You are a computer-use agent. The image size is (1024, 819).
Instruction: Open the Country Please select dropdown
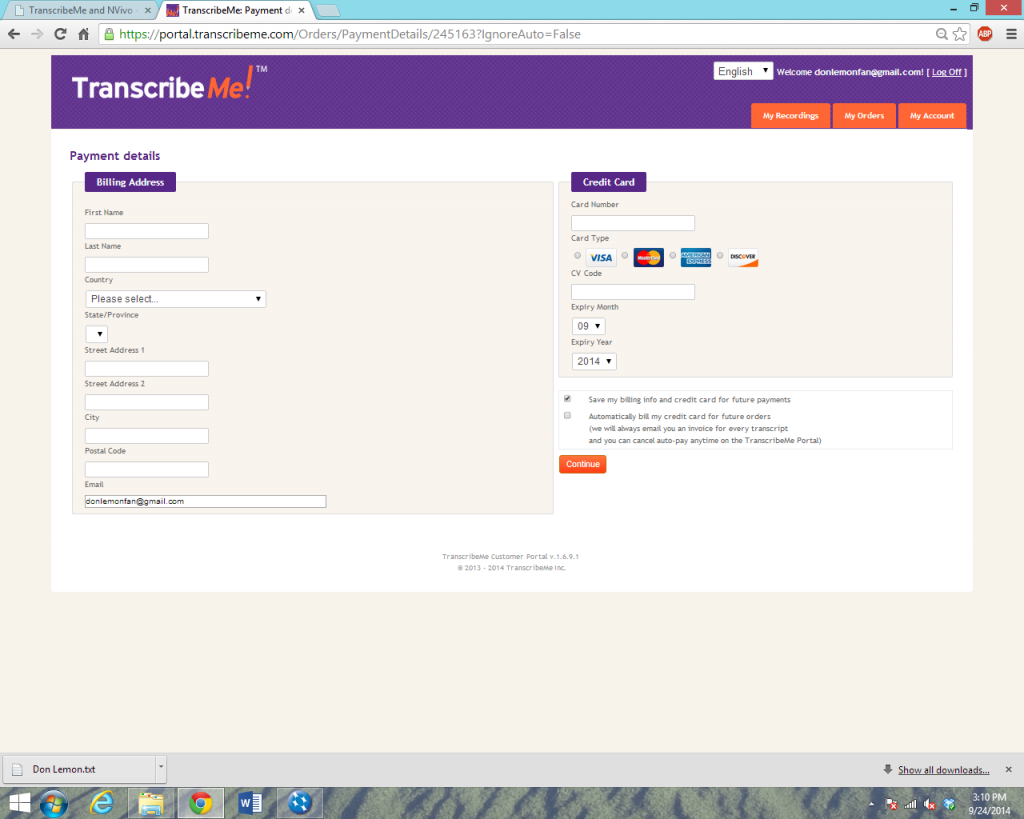coord(176,298)
